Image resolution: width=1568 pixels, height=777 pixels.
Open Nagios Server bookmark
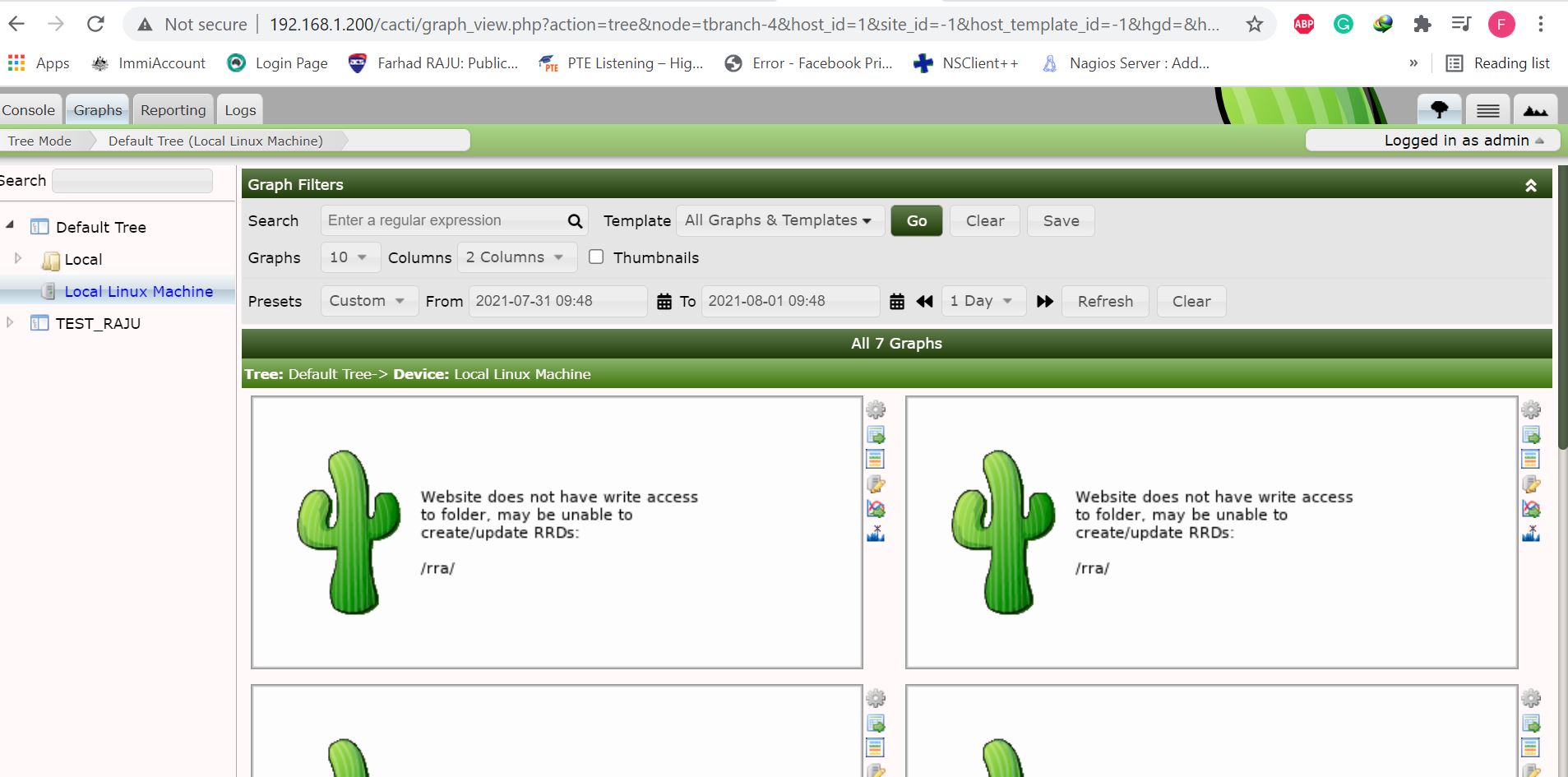tap(1126, 63)
